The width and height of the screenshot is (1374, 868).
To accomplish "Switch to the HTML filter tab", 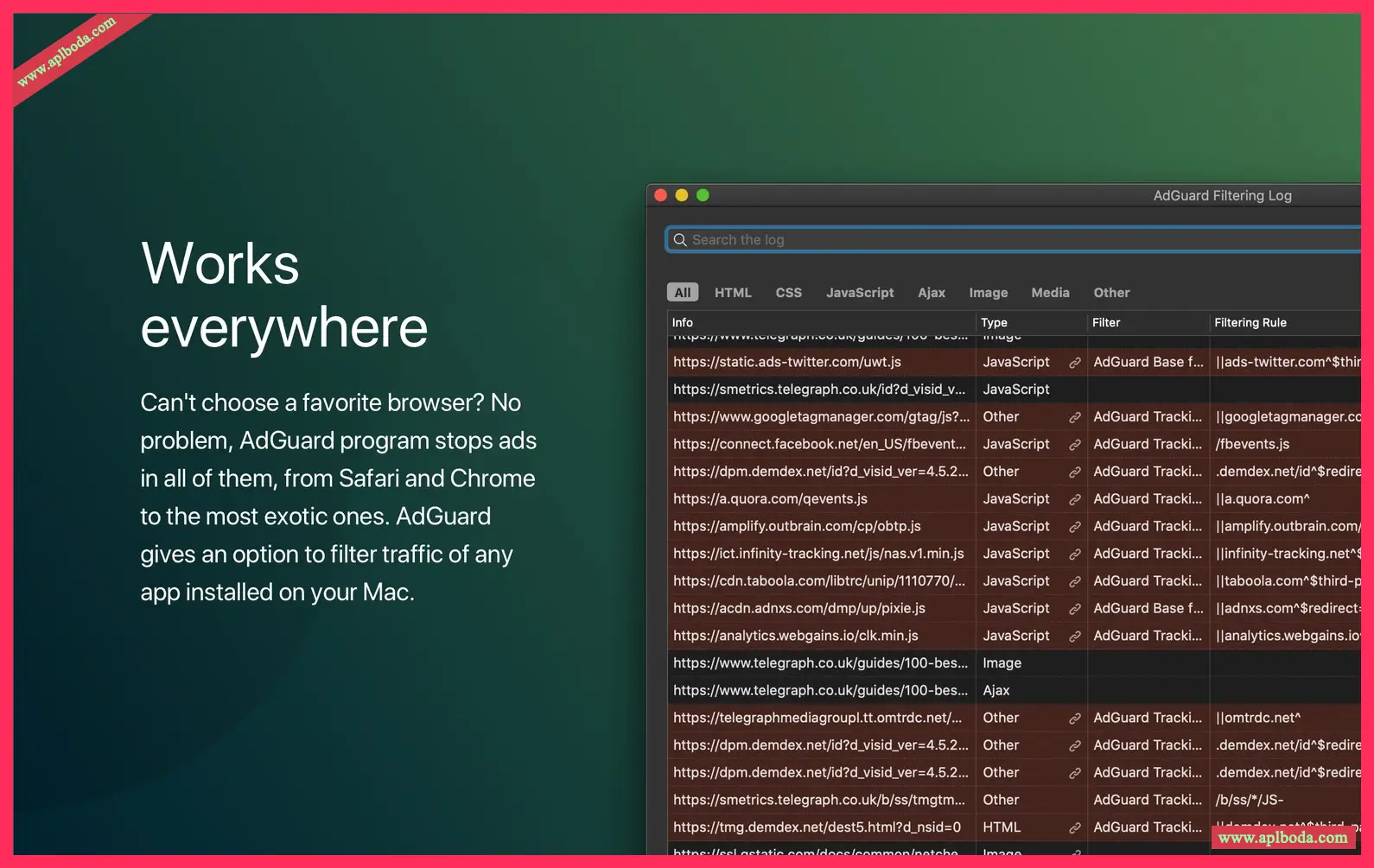I will click(733, 293).
